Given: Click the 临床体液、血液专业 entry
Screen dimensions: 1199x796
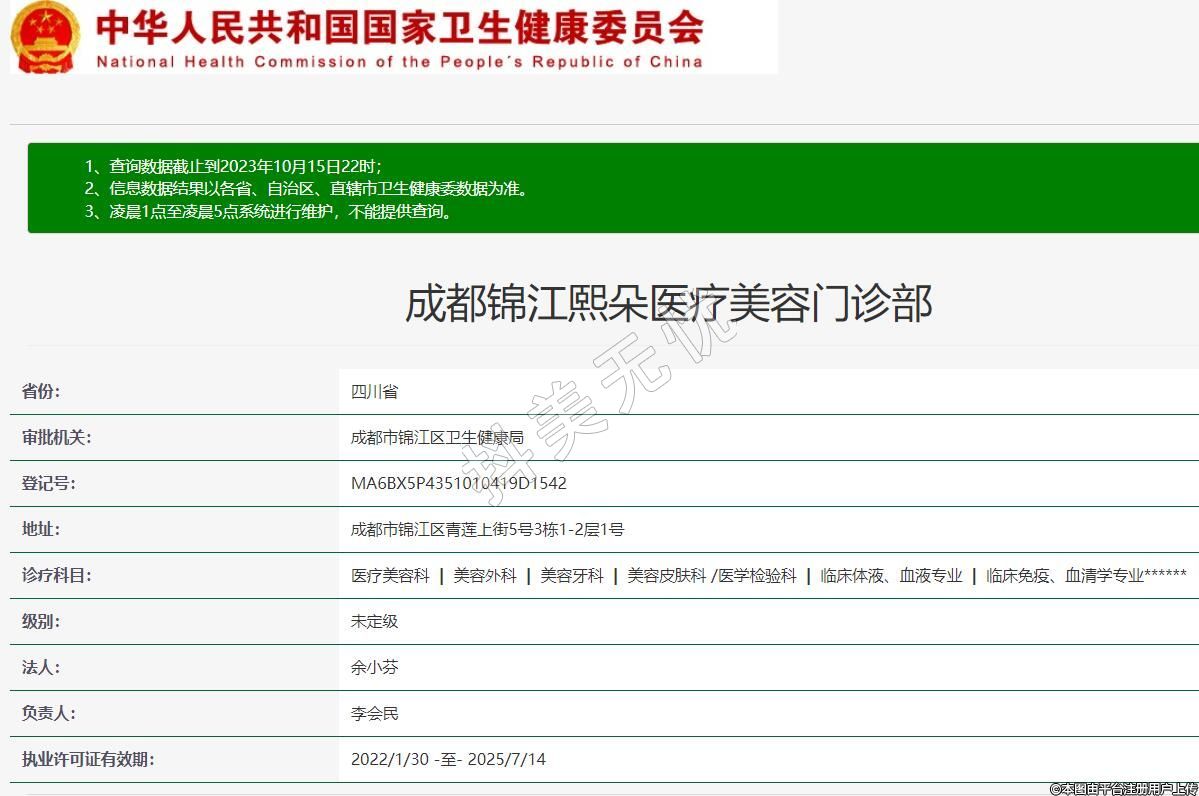Looking at the screenshot, I should (x=891, y=575).
